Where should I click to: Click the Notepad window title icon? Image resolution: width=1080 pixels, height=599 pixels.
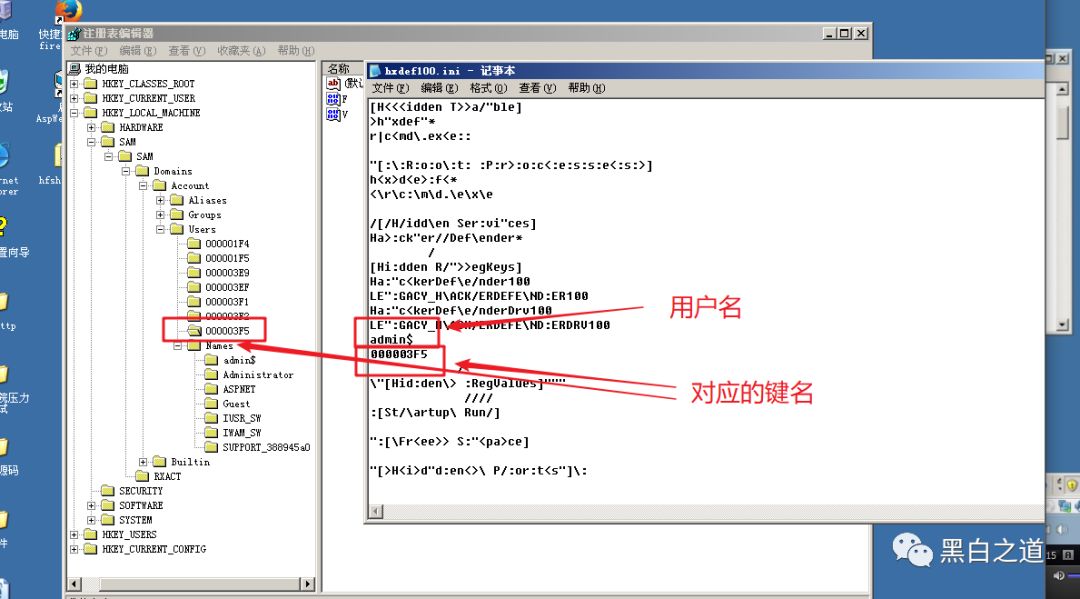coord(375,70)
